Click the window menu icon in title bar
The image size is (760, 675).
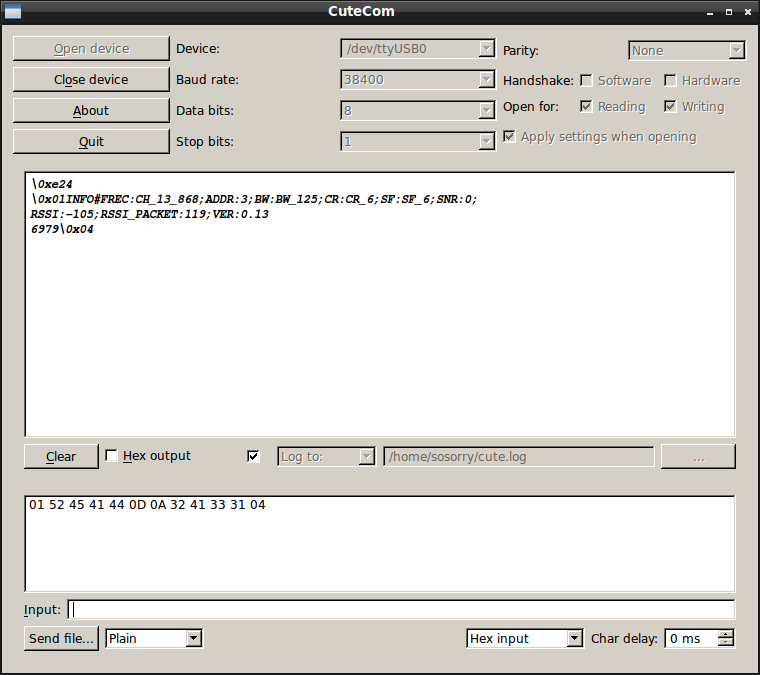pos(13,11)
